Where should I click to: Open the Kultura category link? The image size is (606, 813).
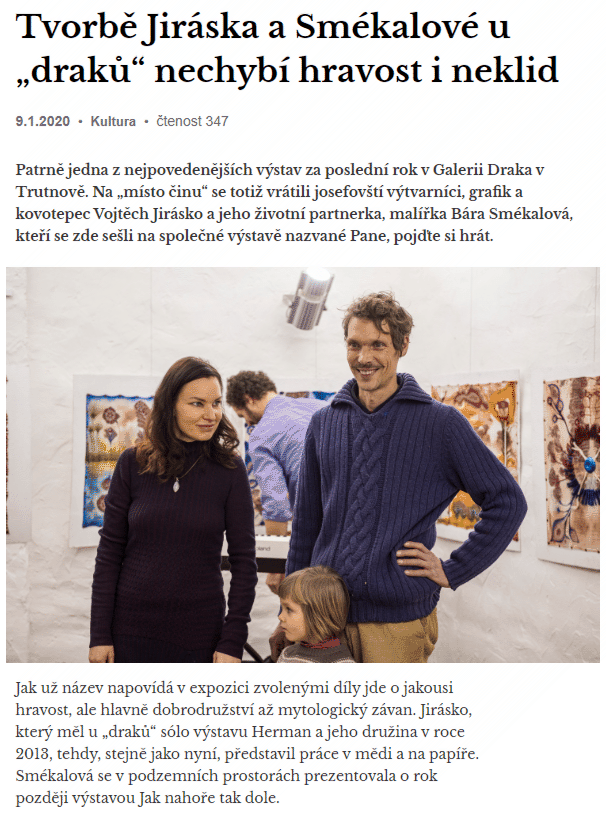coord(113,121)
